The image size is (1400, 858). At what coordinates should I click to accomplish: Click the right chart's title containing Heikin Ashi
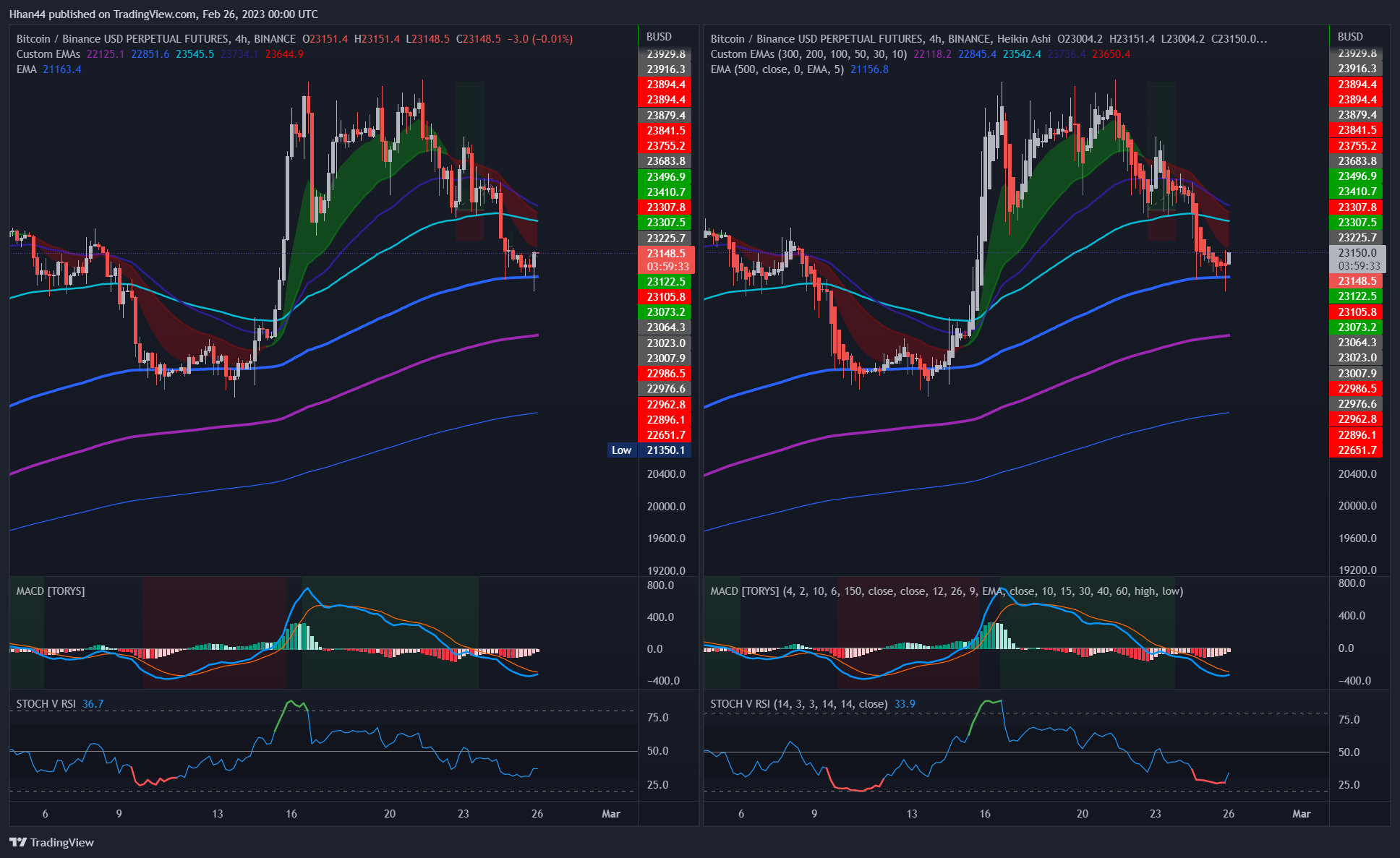click(881, 39)
